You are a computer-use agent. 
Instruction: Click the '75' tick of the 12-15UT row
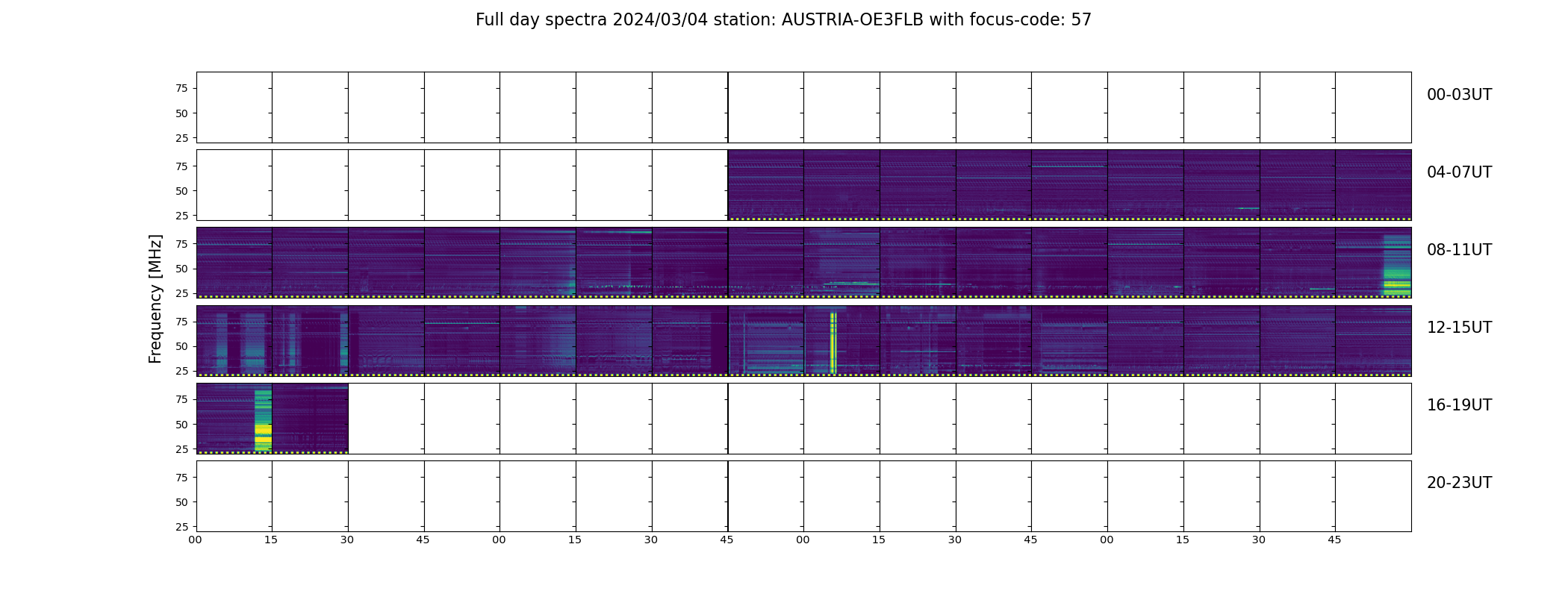click(181, 322)
